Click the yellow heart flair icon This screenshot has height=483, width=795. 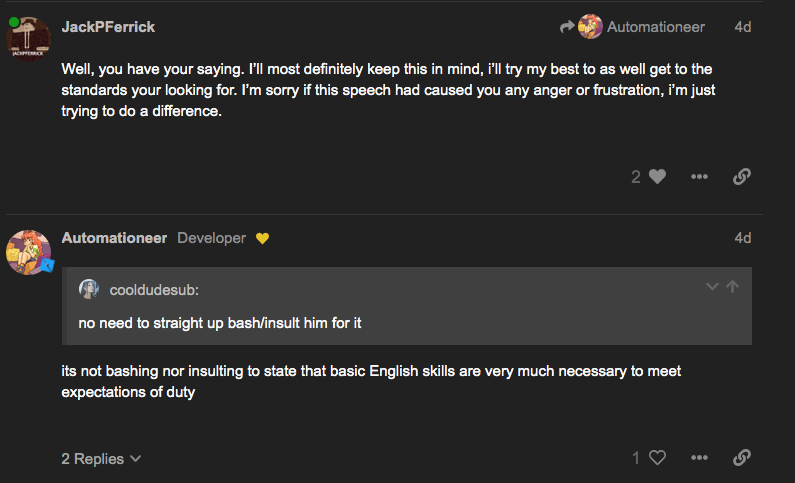coord(263,238)
